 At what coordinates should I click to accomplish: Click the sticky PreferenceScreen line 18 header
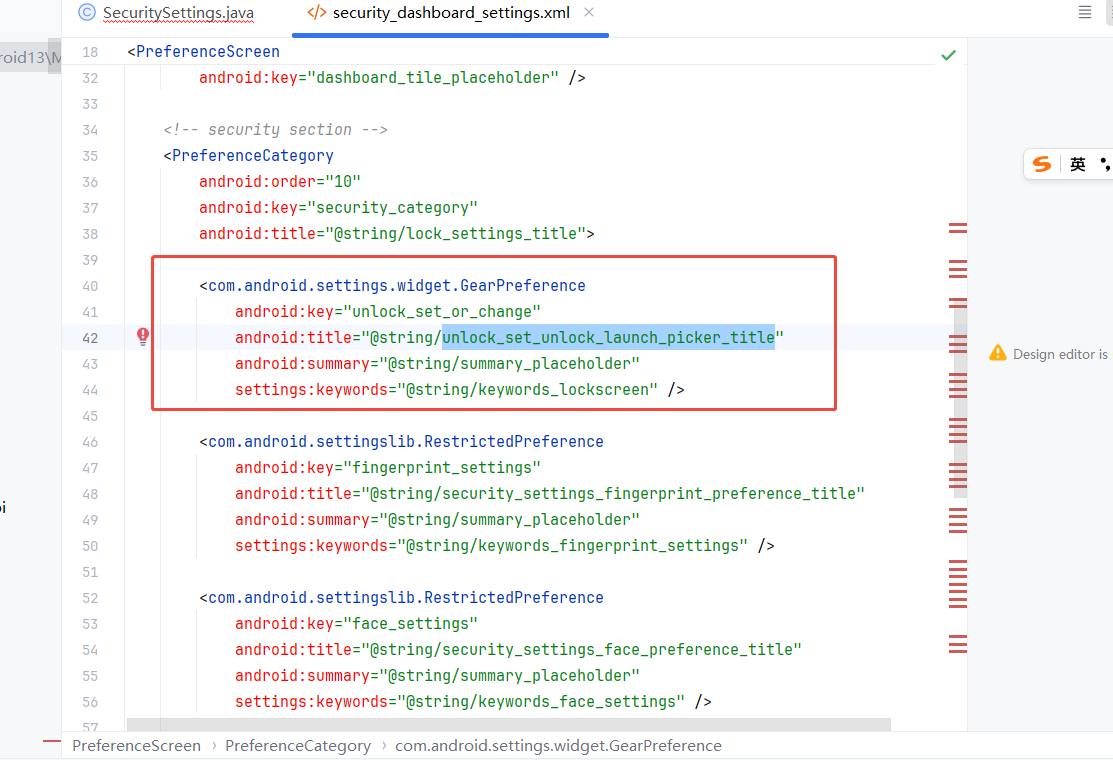(x=203, y=52)
